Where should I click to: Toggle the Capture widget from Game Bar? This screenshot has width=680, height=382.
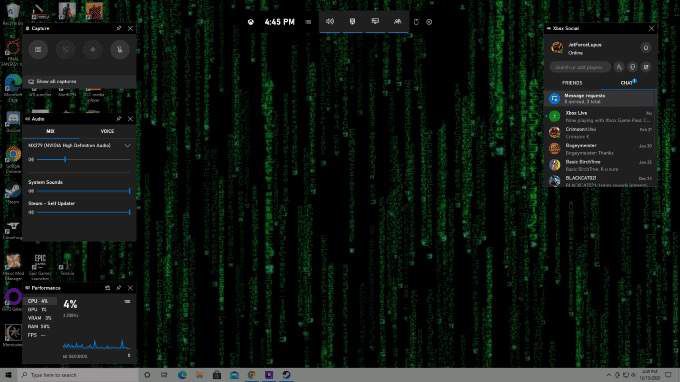coord(353,22)
